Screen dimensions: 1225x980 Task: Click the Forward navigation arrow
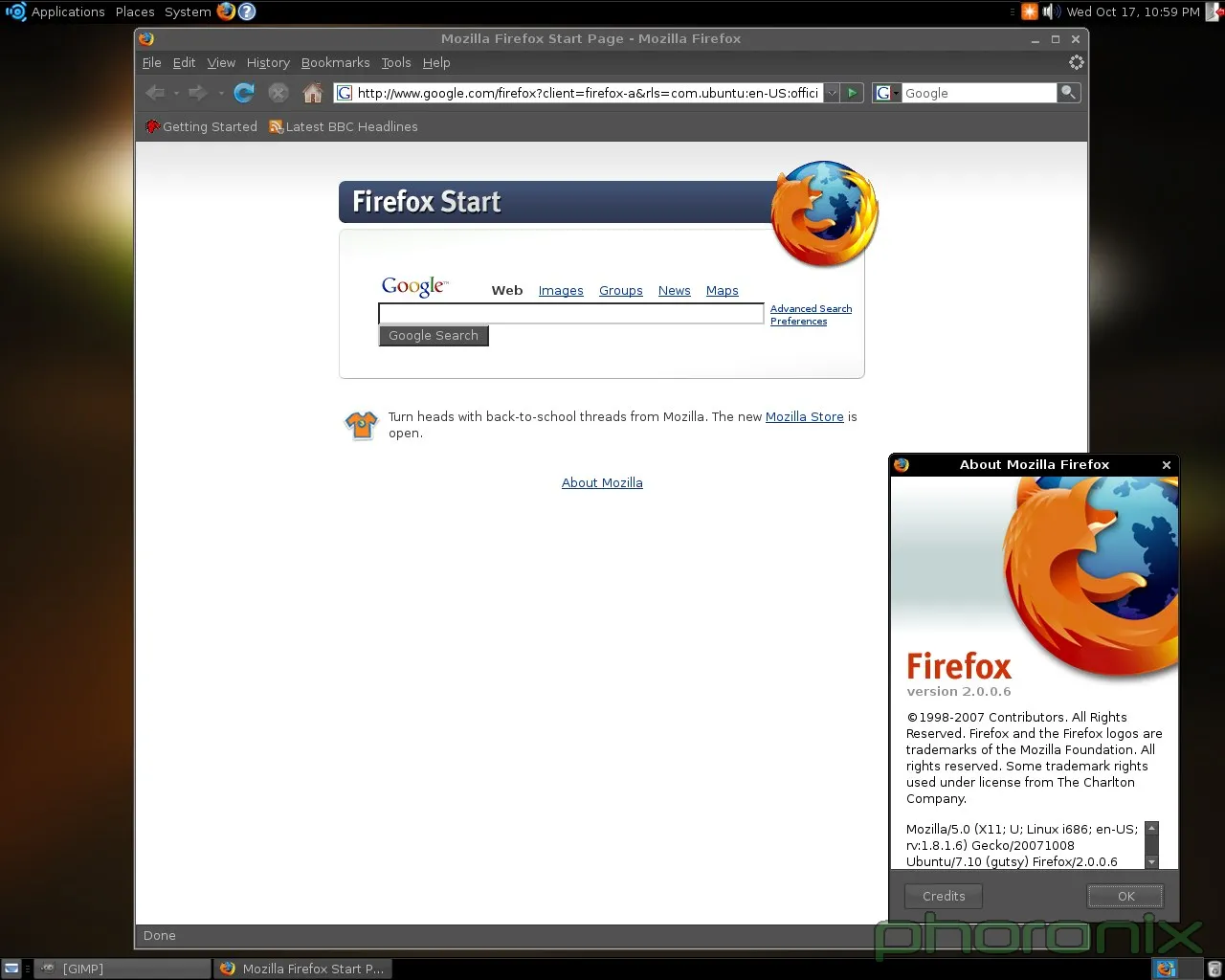click(197, 93)
